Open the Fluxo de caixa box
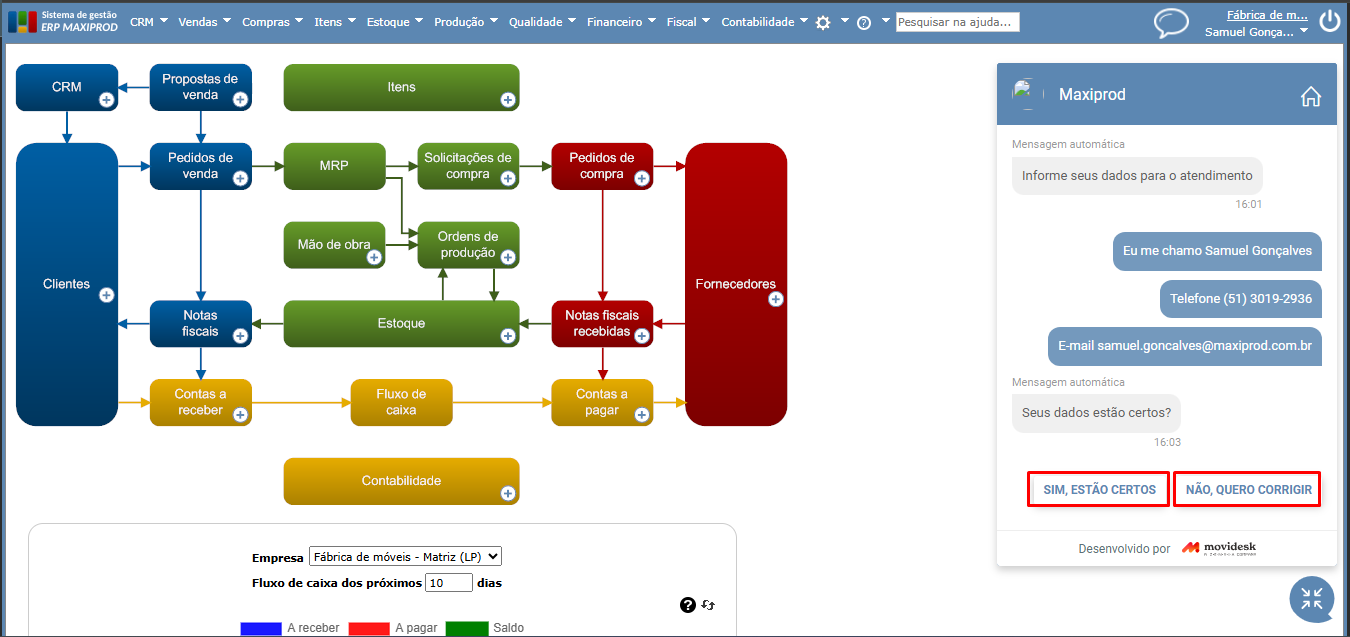Screen dimensions: 1350x637 pyautogui.click(x=401, y=402)
